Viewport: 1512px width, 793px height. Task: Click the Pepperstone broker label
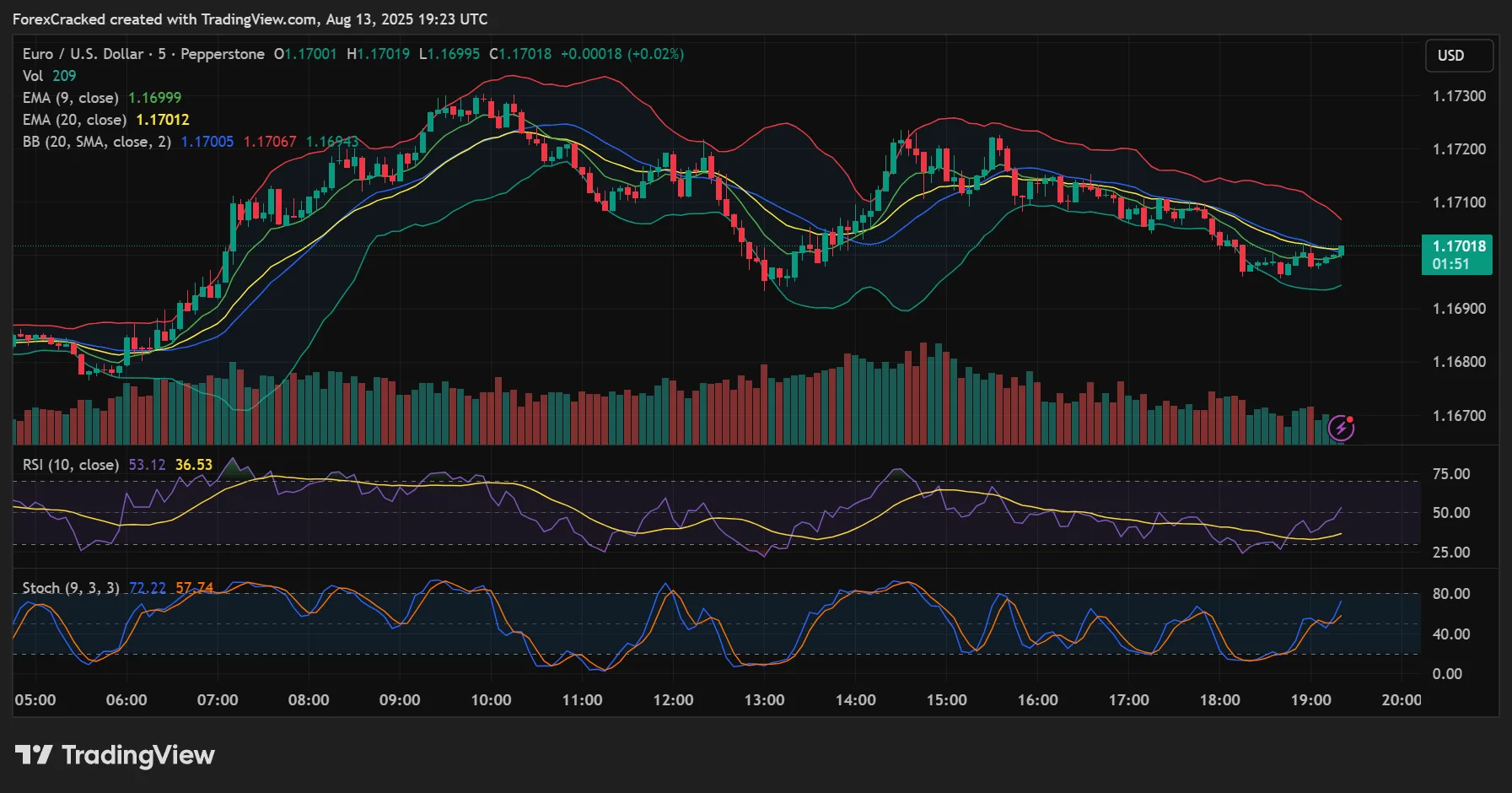pyautogui.click(x=223, y=53)
